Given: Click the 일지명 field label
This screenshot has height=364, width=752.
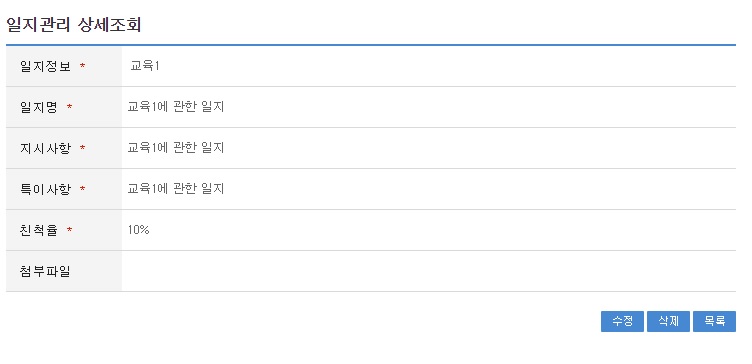Looking at the screenshot, I should pyautogui.click(x=38, y=107).
